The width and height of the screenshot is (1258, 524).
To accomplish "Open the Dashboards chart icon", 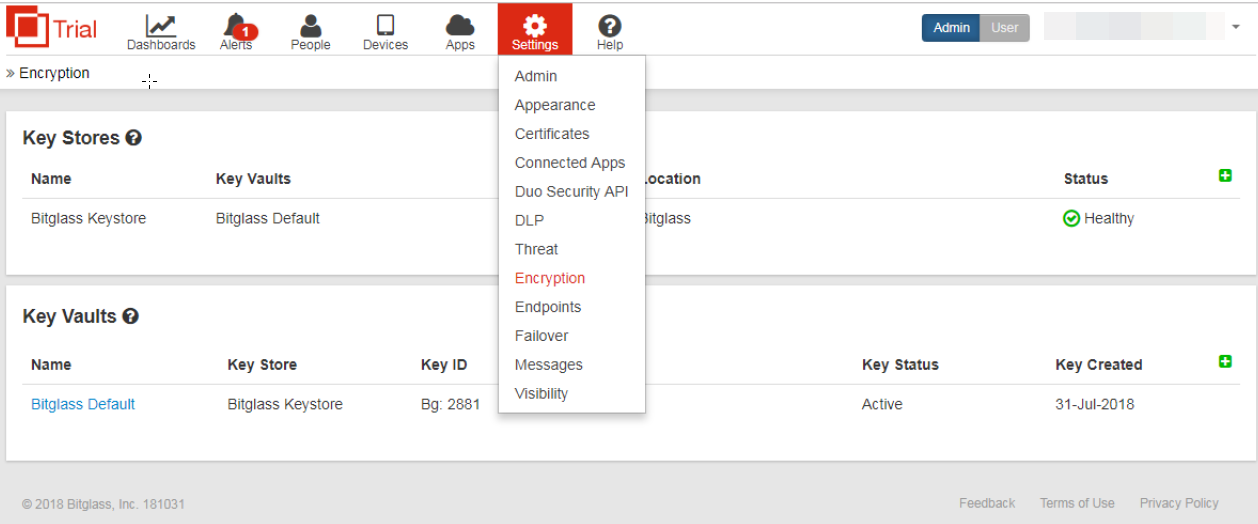I will coord(161,27).
